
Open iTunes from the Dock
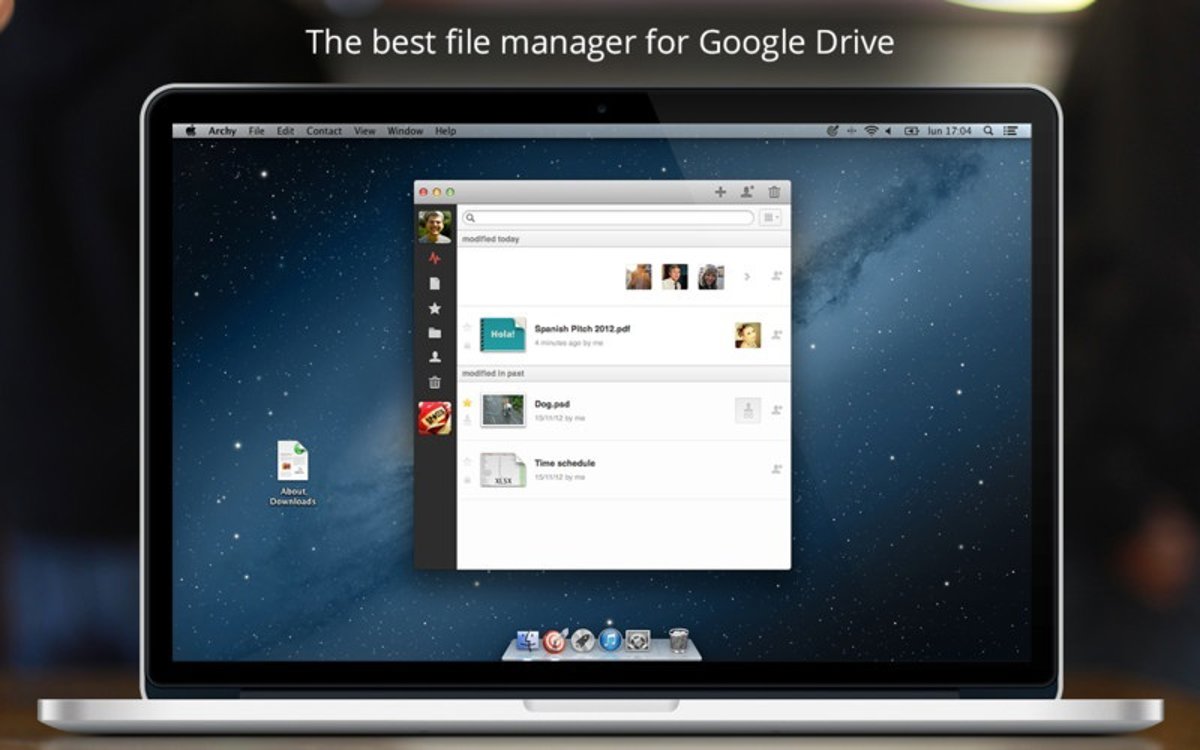click(x=610, y=641)
